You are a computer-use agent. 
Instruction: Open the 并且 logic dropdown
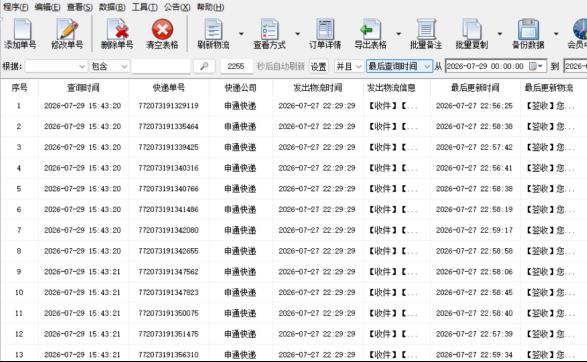click(349, 66)
